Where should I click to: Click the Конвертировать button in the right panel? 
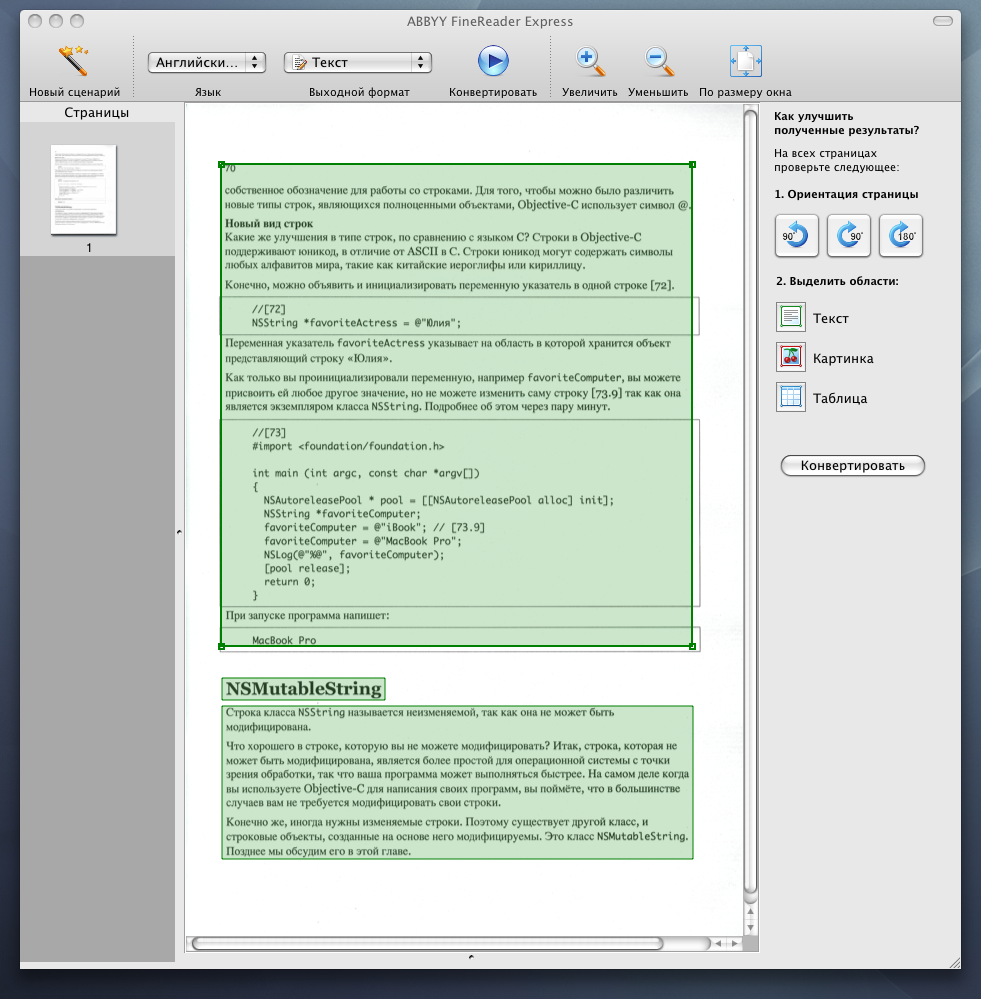852,466
